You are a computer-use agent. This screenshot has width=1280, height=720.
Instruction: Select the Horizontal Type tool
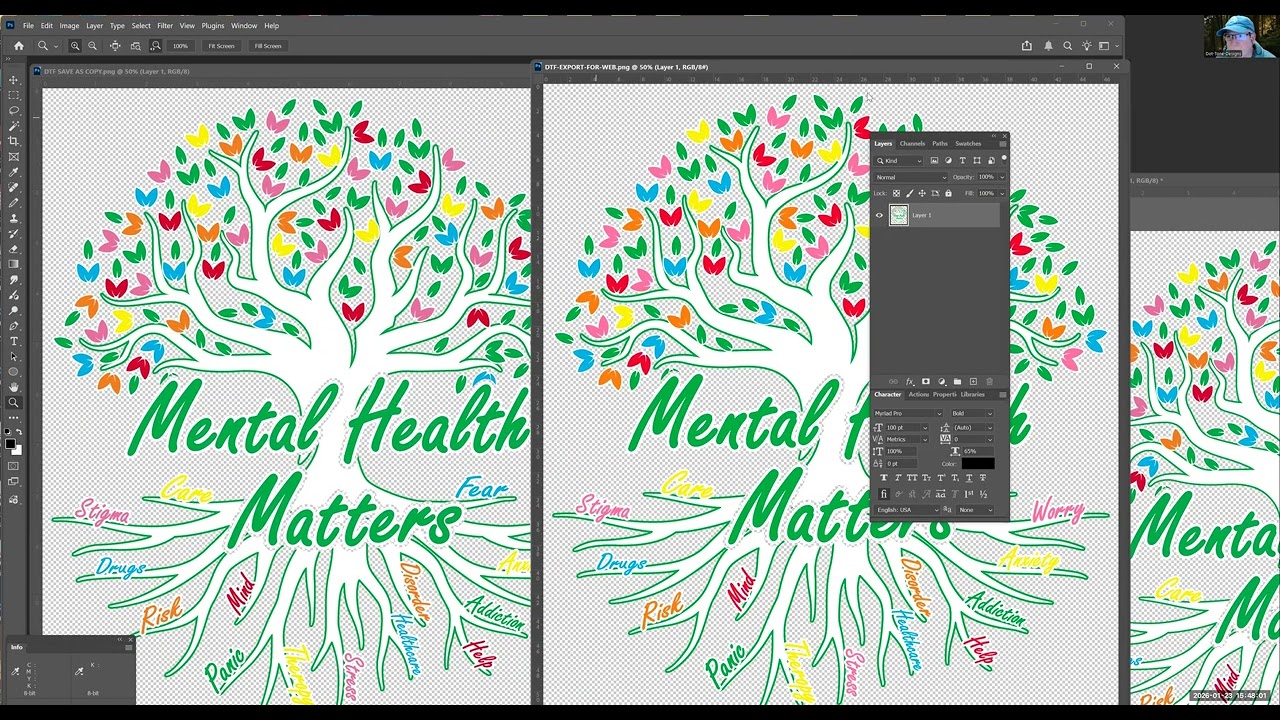point(14,341)
